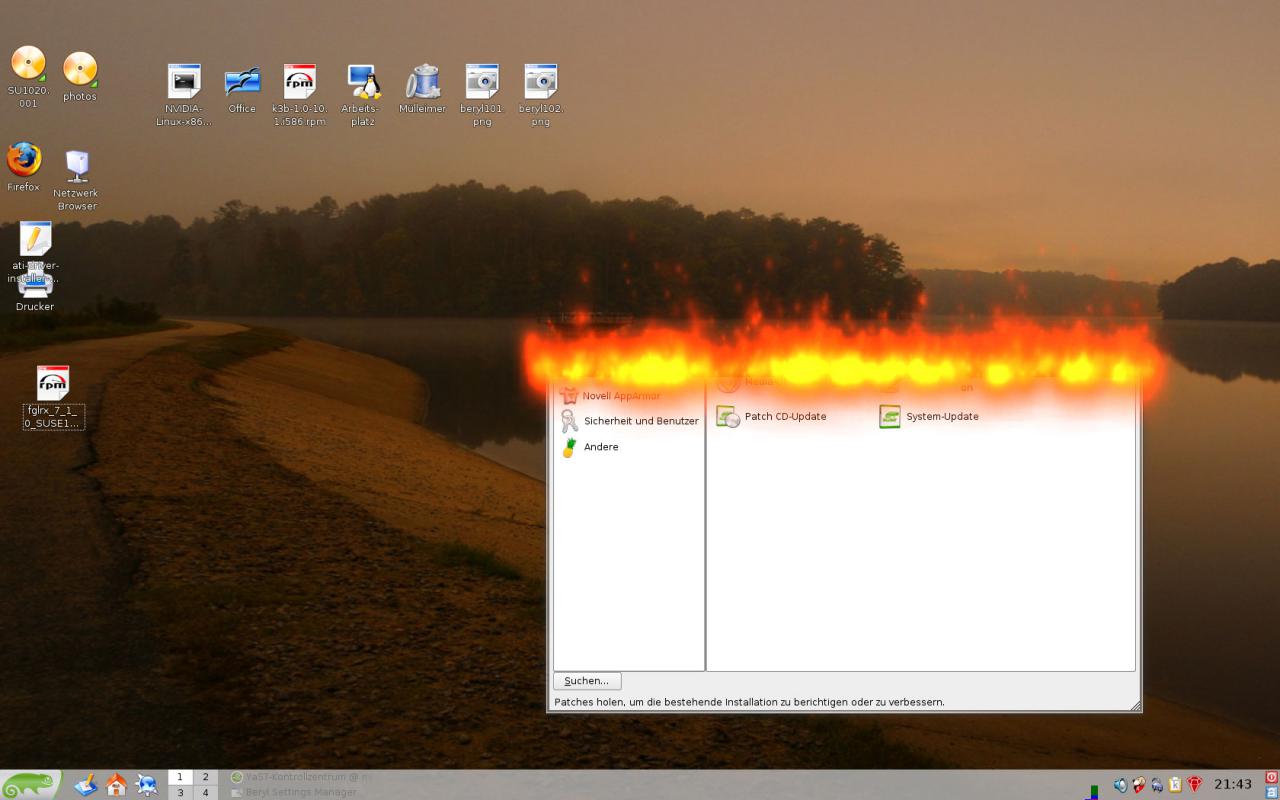This screenshot has height=800, width=1280.
Task: Switch to virtual desktop 3
Action: point(180,792)
